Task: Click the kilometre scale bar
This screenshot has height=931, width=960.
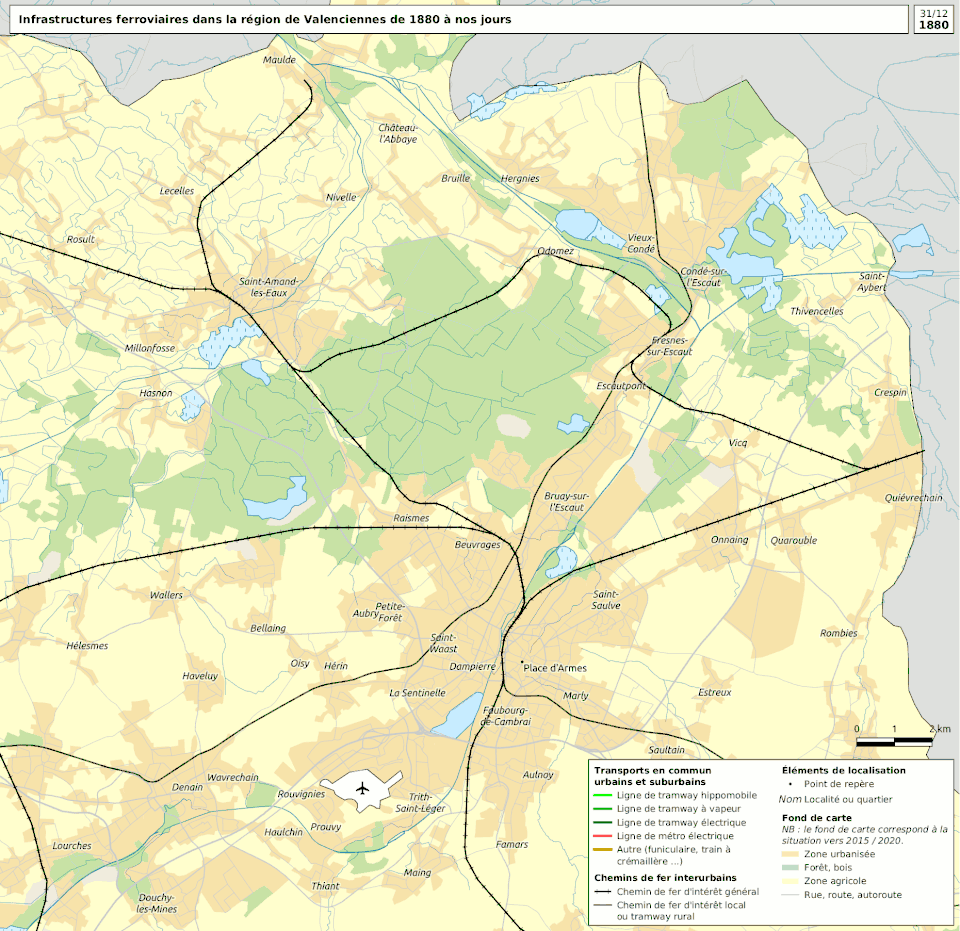Action: point(894,741)
